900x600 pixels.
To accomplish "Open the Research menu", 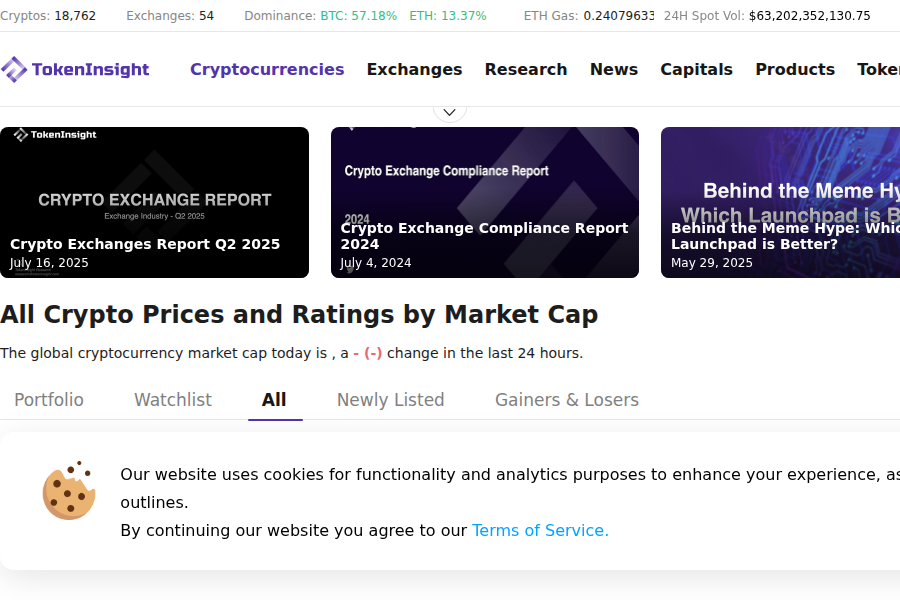I will coord(526,69).
